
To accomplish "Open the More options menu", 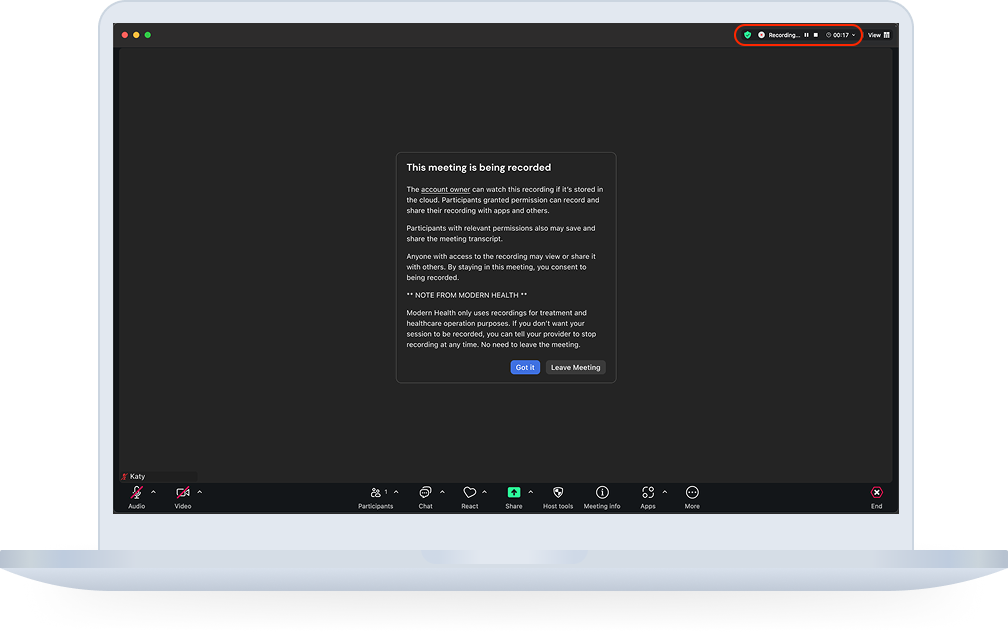I will click(x=692, y=492).
